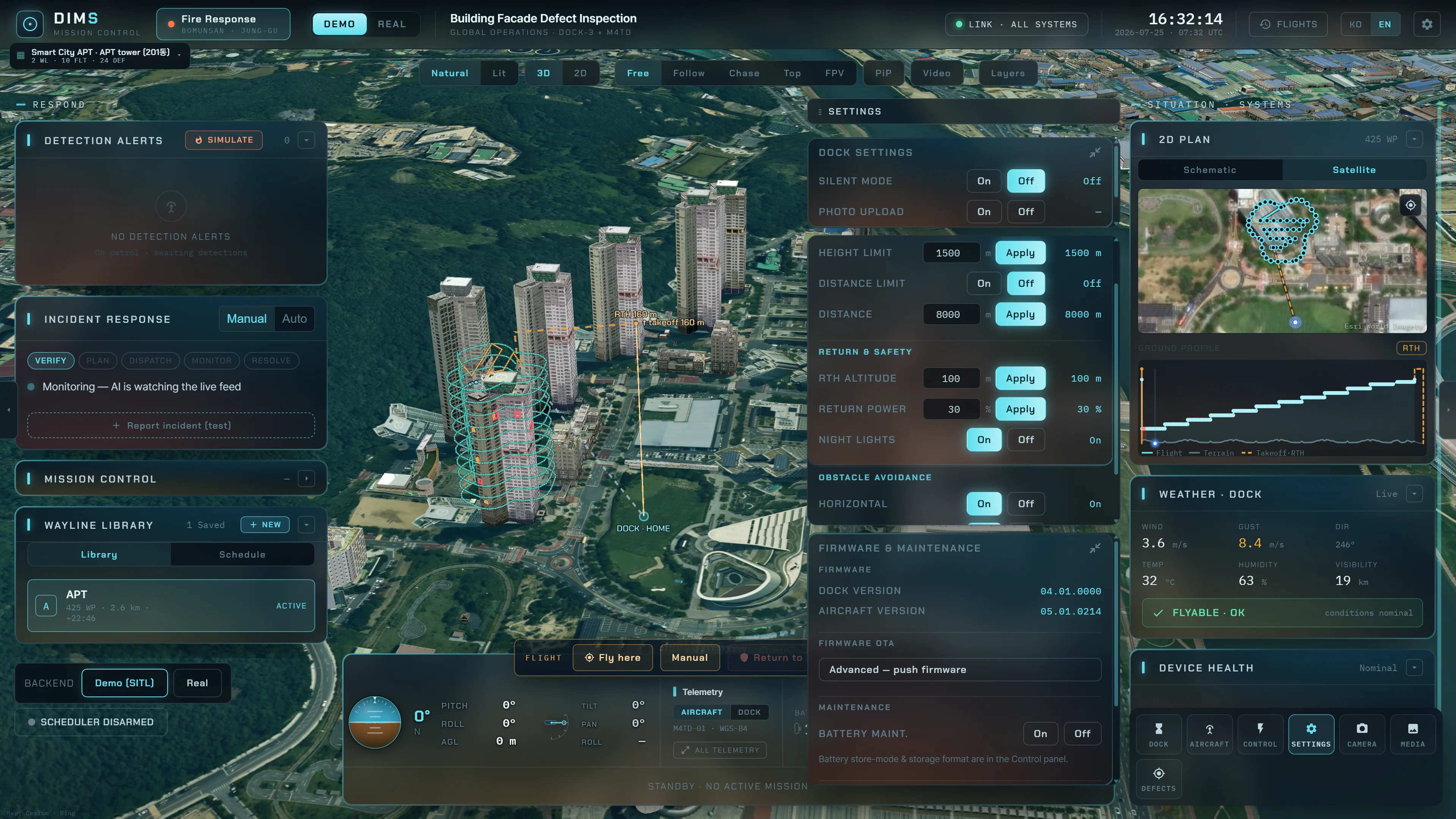Open the FLIGHTS history button
The width and height of the screenshot is (1456, 819).
coord(1288,24)
